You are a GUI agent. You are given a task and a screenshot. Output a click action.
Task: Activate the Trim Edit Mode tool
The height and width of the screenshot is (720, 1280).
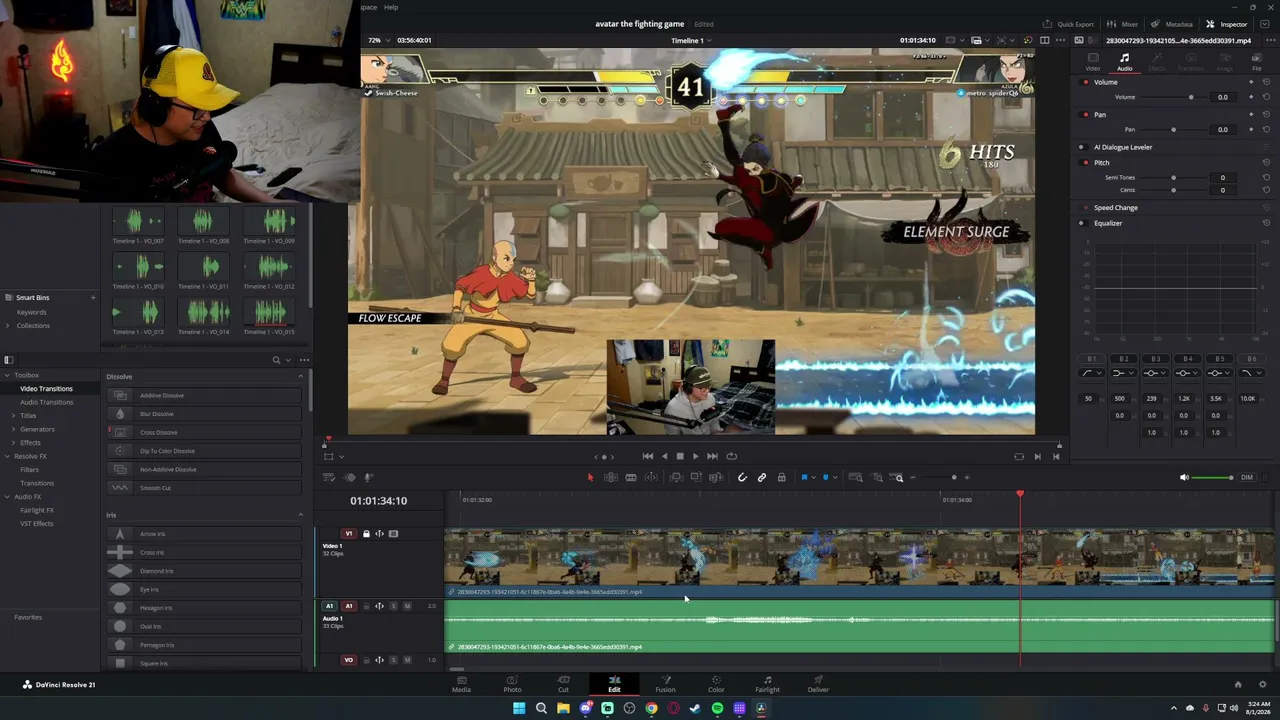tap(611, 477)
